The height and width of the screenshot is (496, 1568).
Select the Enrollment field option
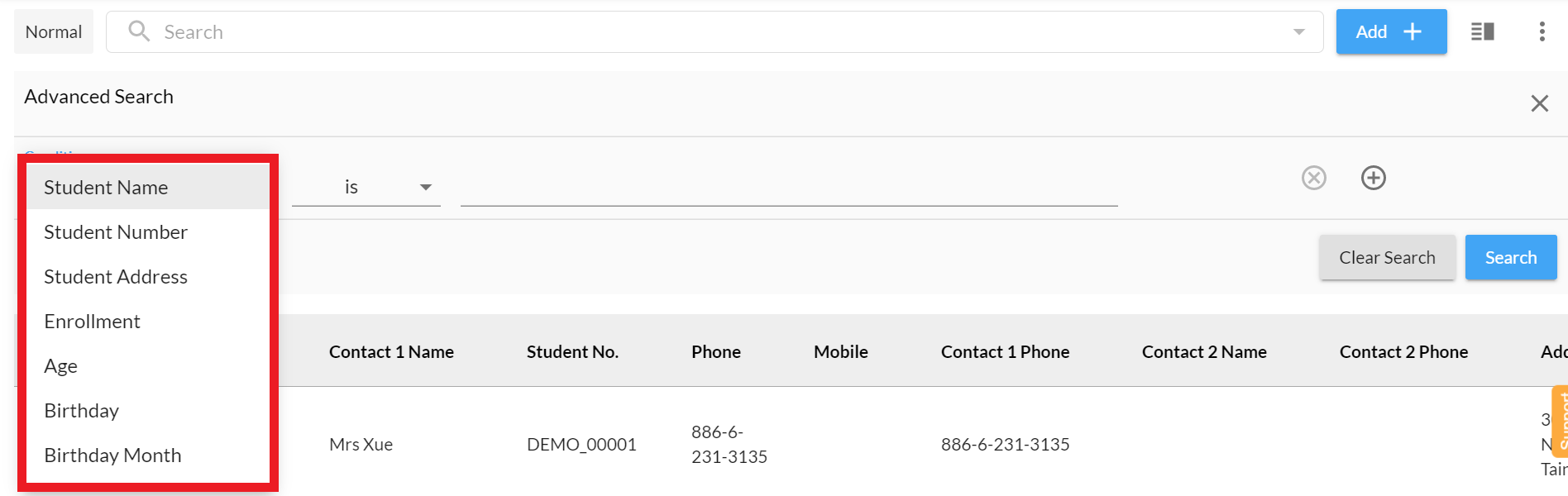pyautogui.click(x=92, y=322)
